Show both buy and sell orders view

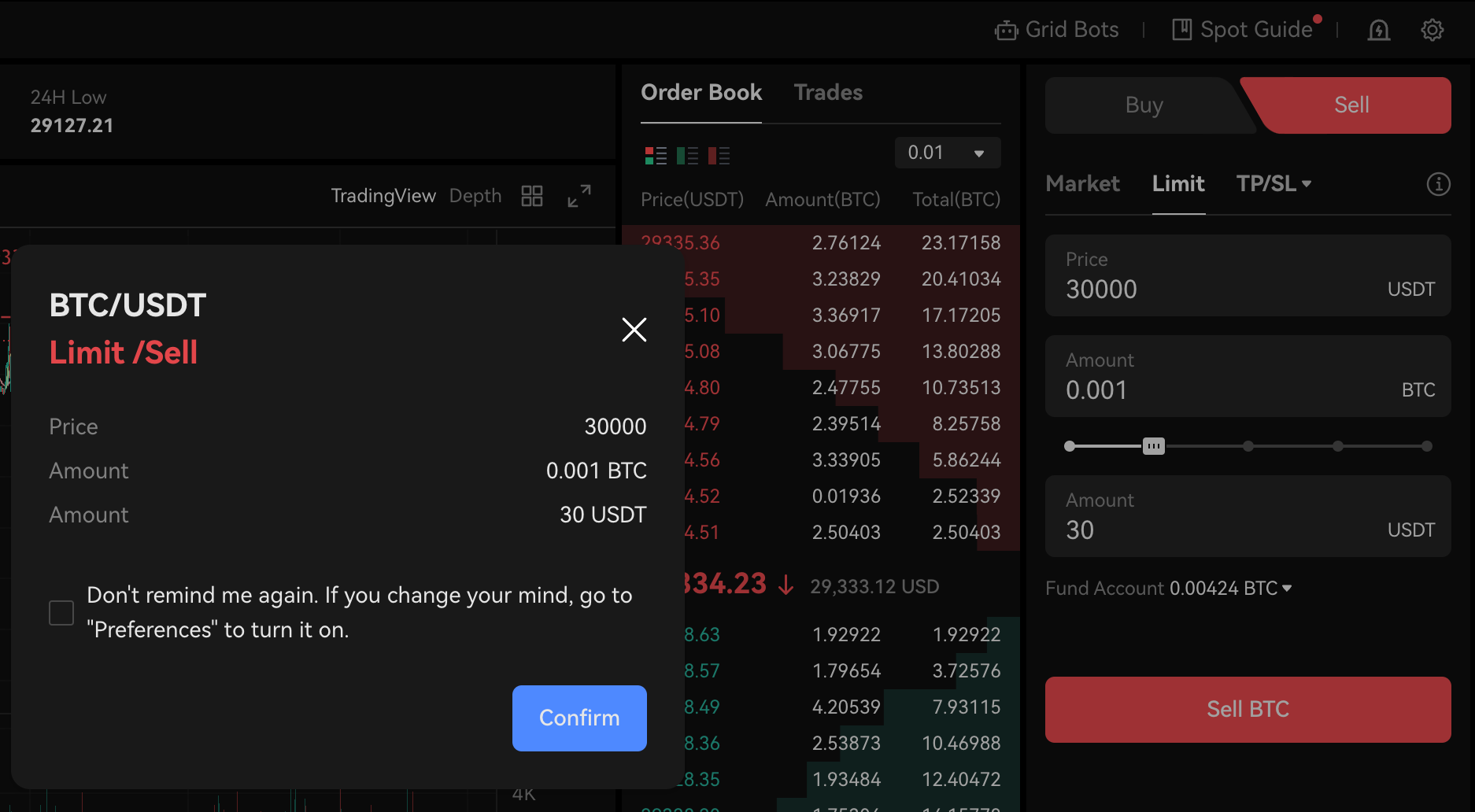[656, 156]
